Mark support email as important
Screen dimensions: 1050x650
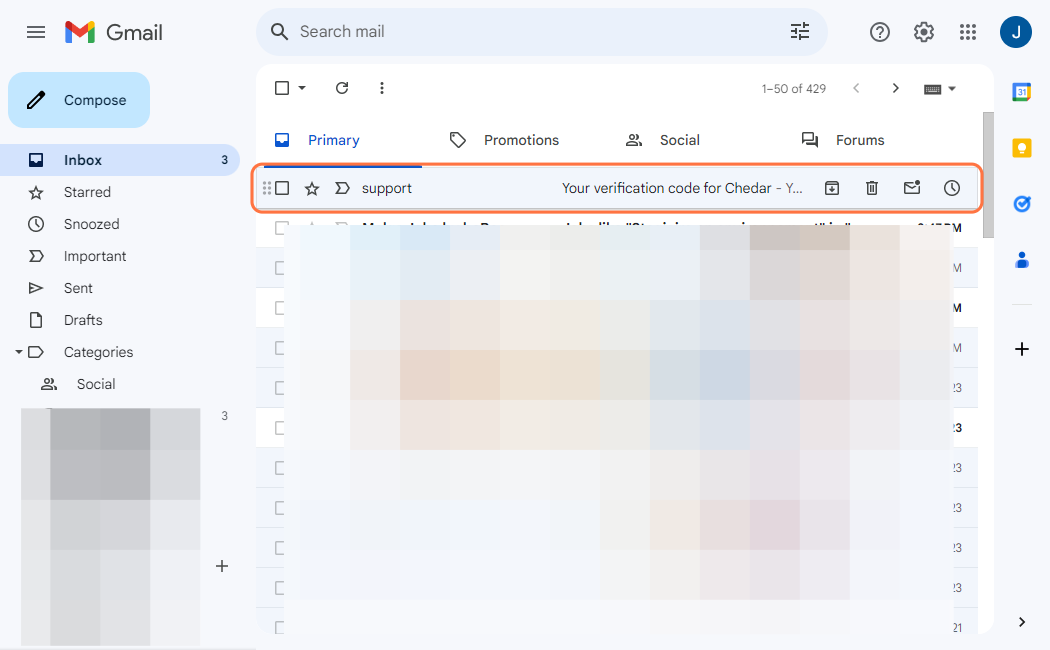coord(342,188)
